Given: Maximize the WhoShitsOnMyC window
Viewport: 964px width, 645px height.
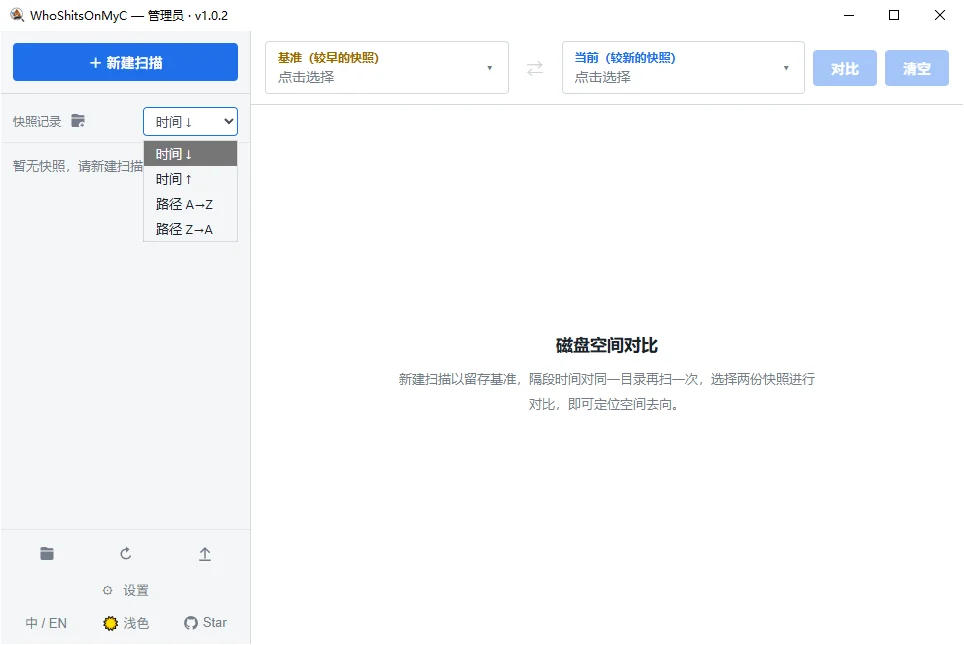Looking at the screenshot, I should (894, 15).
